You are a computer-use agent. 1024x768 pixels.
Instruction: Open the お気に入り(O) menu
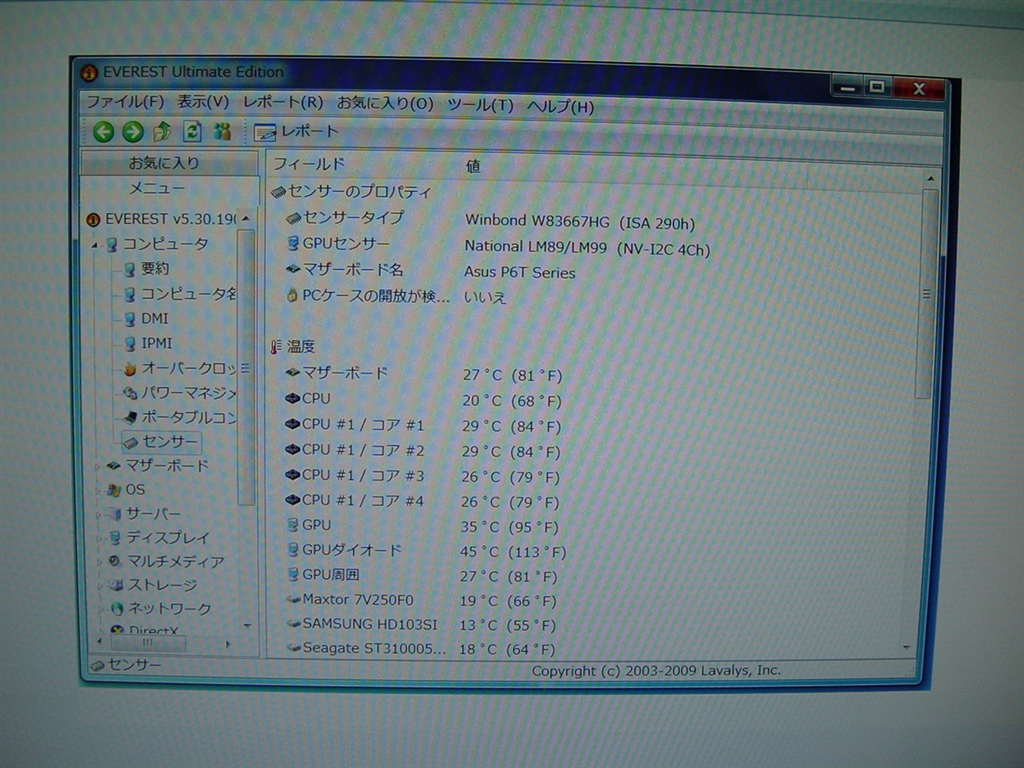[x=385, y=104]
